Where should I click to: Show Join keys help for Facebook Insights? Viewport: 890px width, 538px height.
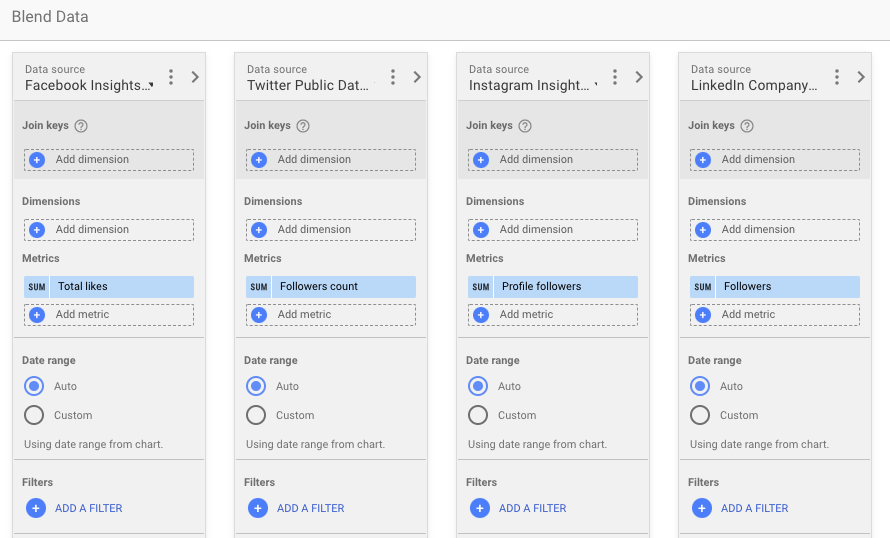[x=81, y=126]
